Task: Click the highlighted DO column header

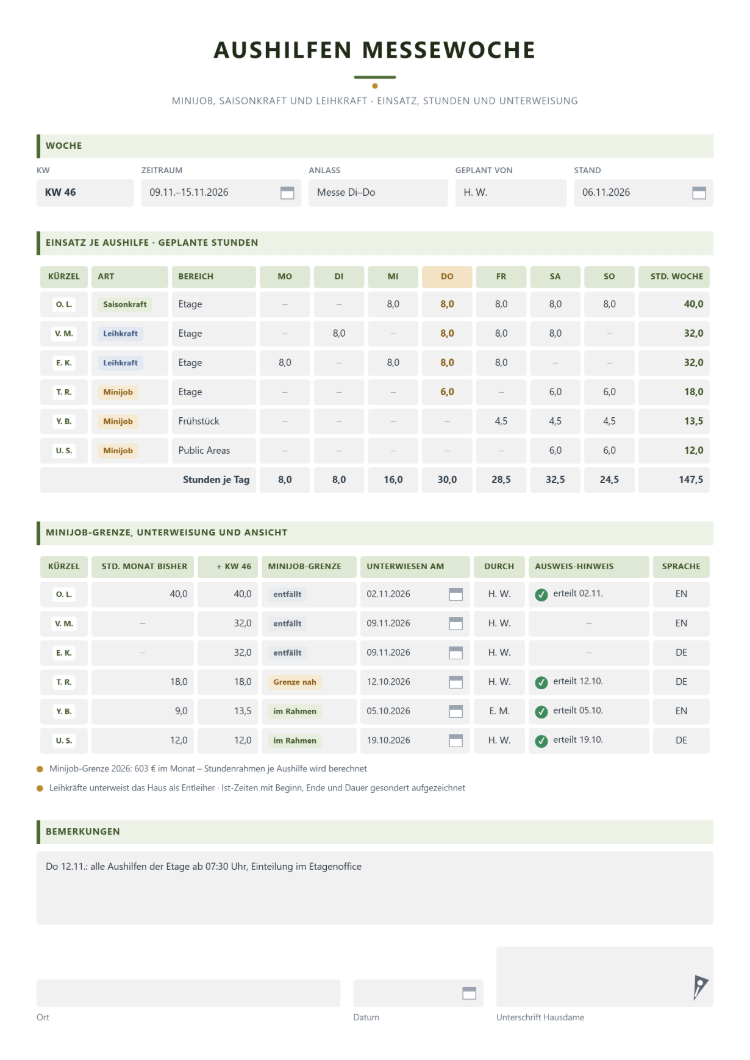Action: pos(447,276)
